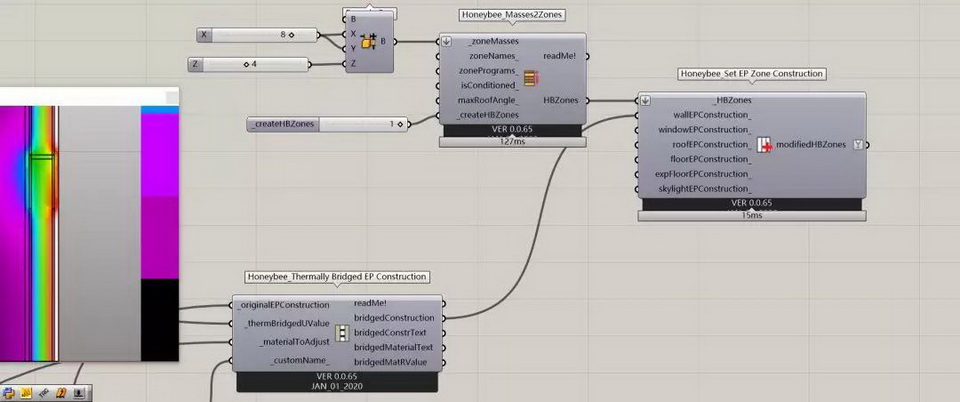This screenshot has height=402, width=960.
Task: Click the download arrow icon in bottom toolbar
Action: (x=79, y=393)
